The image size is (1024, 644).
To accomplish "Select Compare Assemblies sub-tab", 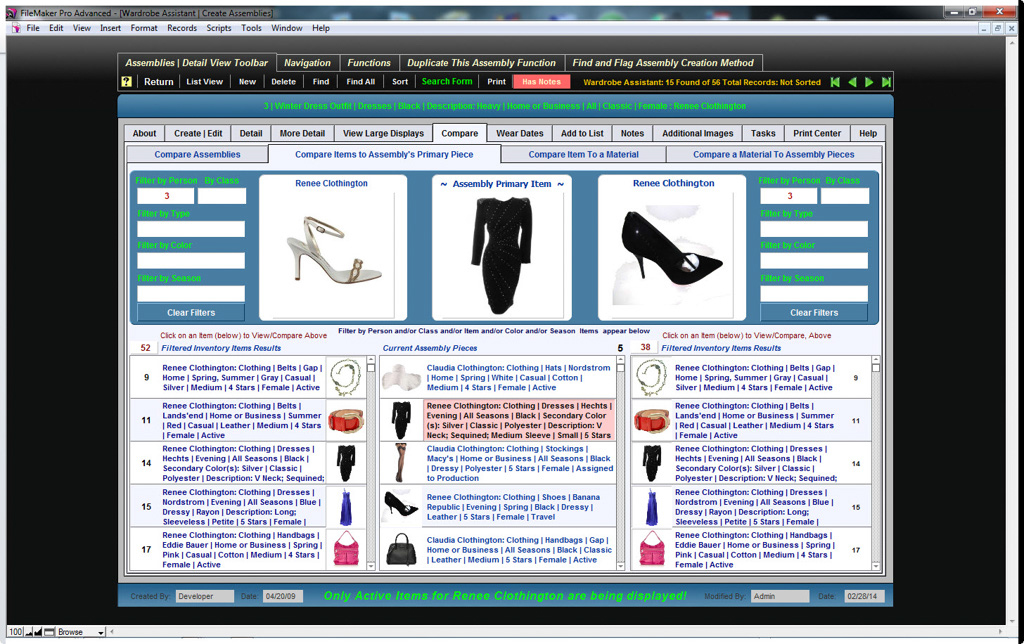I will tap(197, 154).
